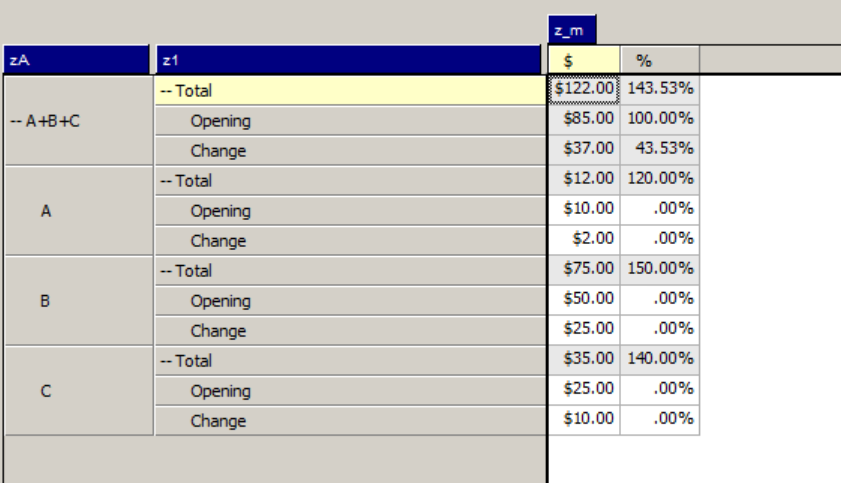Viewport: 841px width, 483px height.
Task: Click the z1 dimension header
Action: tap(350, 61)
